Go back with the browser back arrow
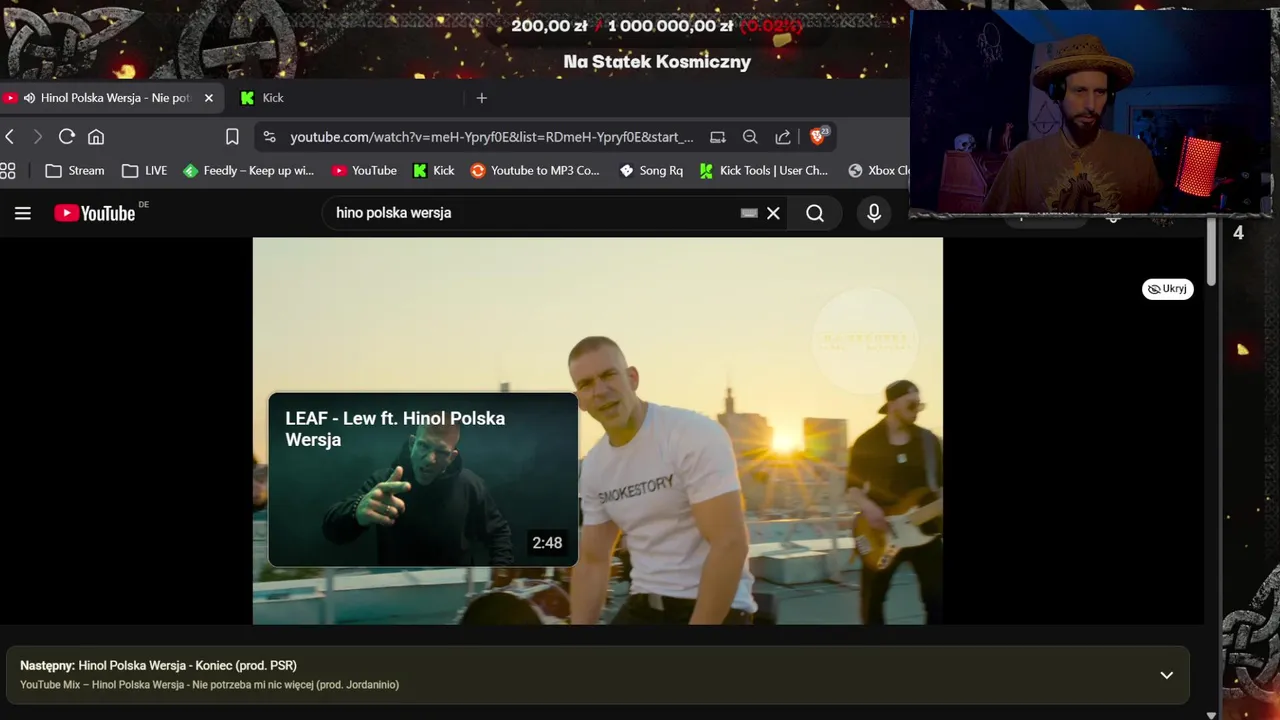Viewport: 1280px width, 720px height. (10, 137)
